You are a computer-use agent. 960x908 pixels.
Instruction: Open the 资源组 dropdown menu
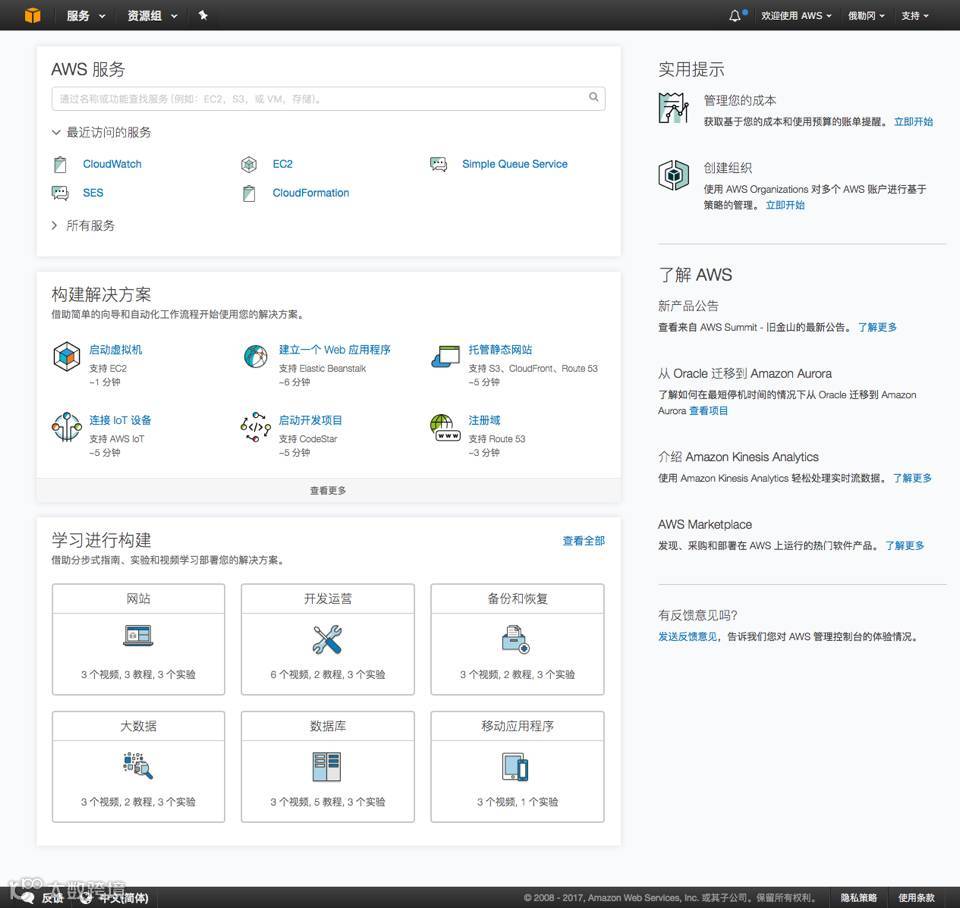pos(152,16)
